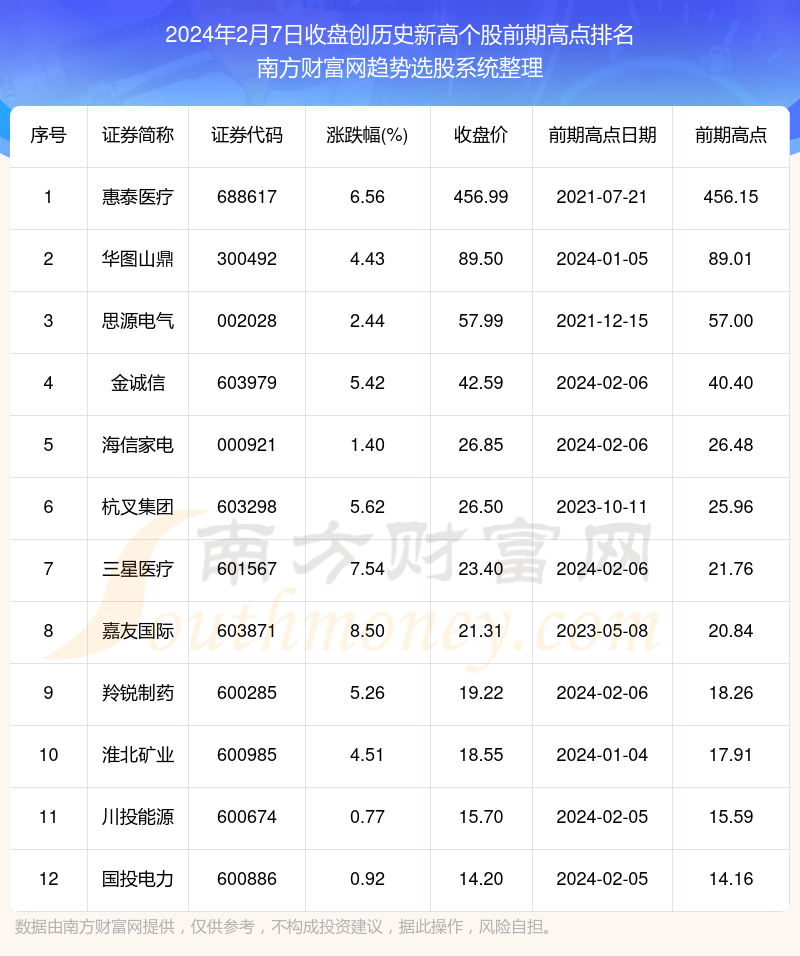Click the 收盘价 column header
800x956 pixels.
click(481, 135)
